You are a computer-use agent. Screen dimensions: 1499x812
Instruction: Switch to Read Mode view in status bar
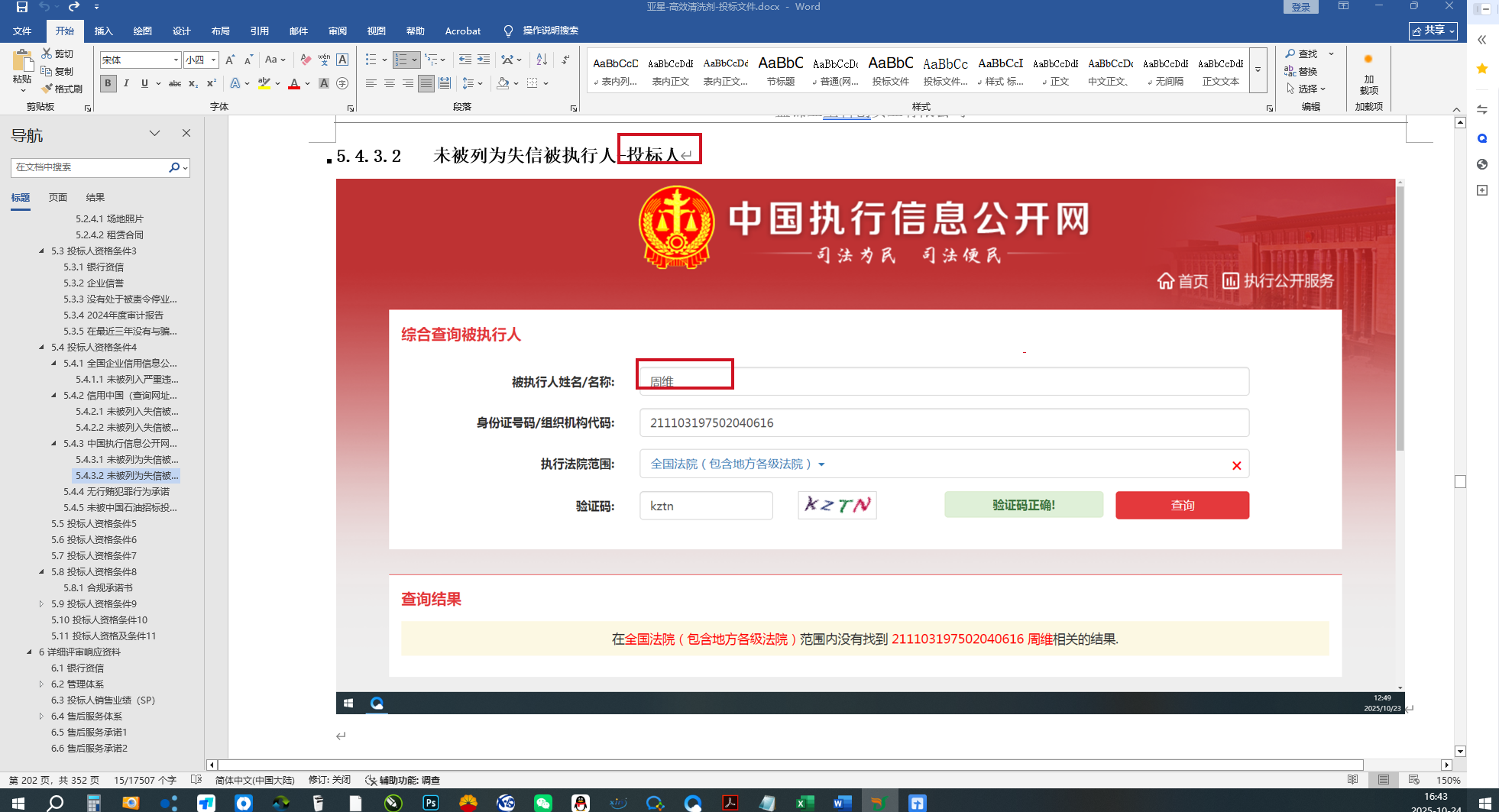point(1353,780)
